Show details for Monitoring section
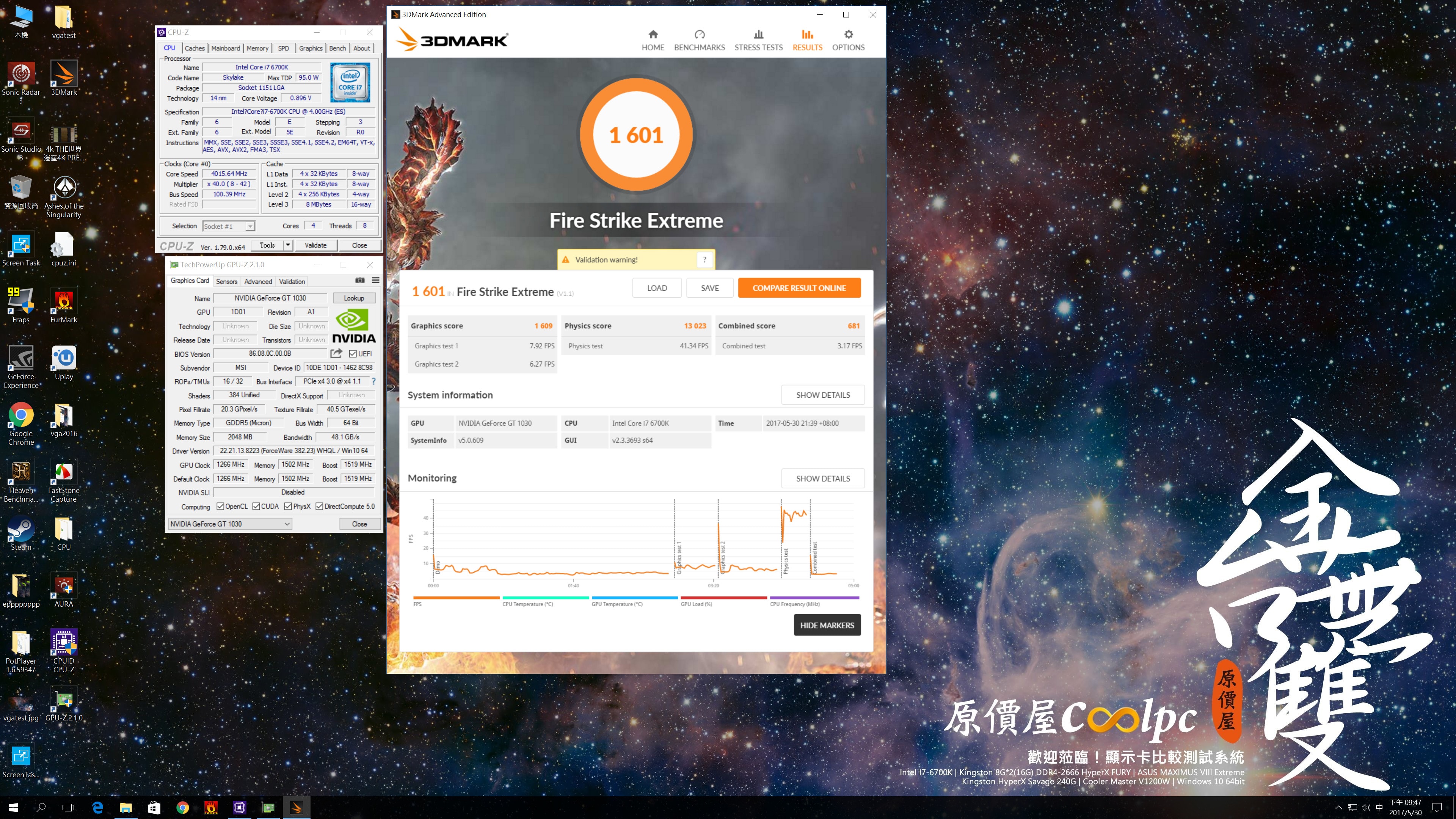Viewport: 1456px width, 819px height. tap(823, 478)
